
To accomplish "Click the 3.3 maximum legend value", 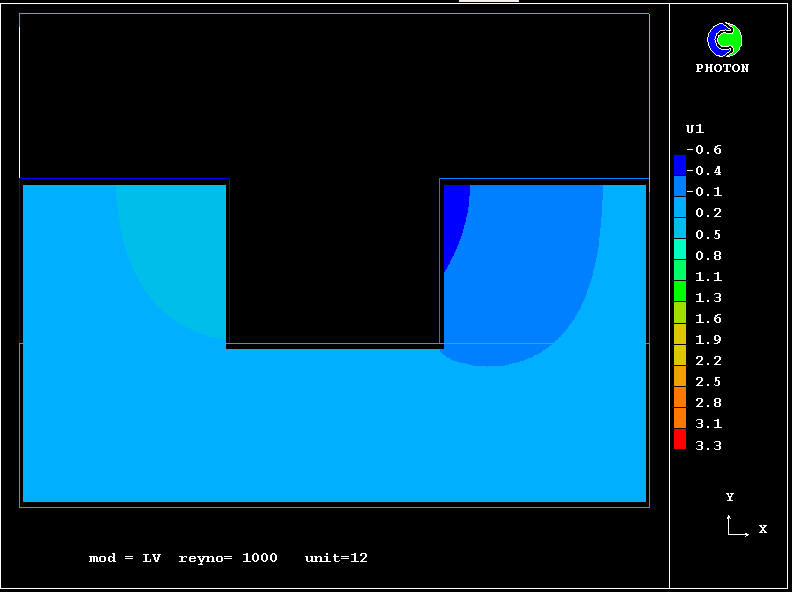I will pos(708,446).
